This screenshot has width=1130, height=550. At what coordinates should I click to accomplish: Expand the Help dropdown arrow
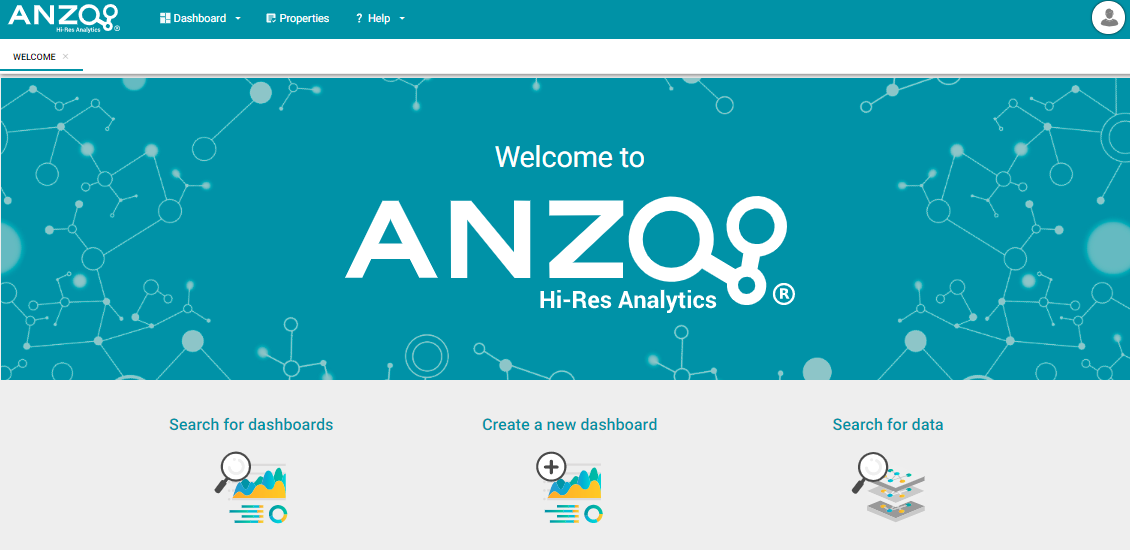coord(402,19)
